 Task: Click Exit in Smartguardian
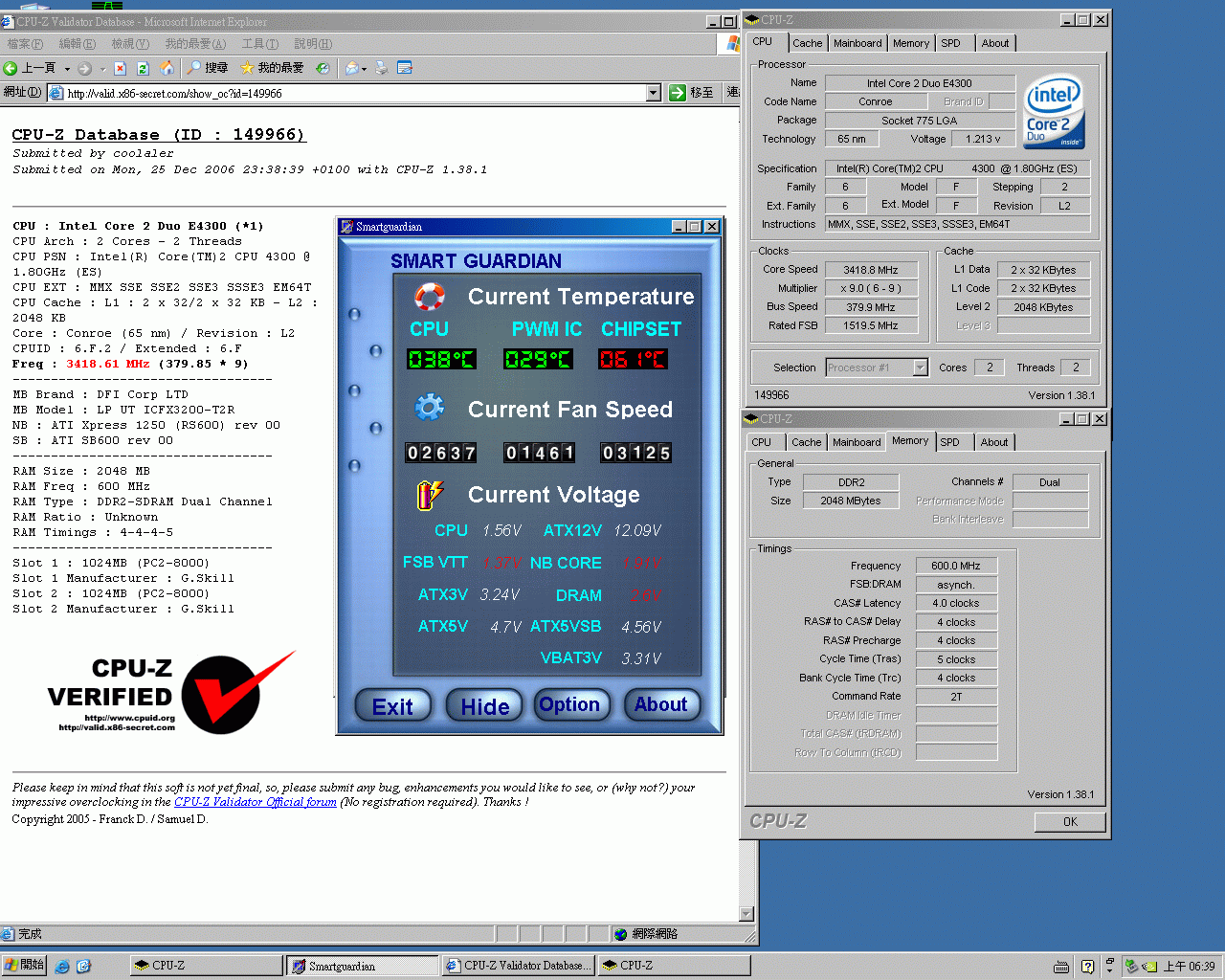pos(392,706)
